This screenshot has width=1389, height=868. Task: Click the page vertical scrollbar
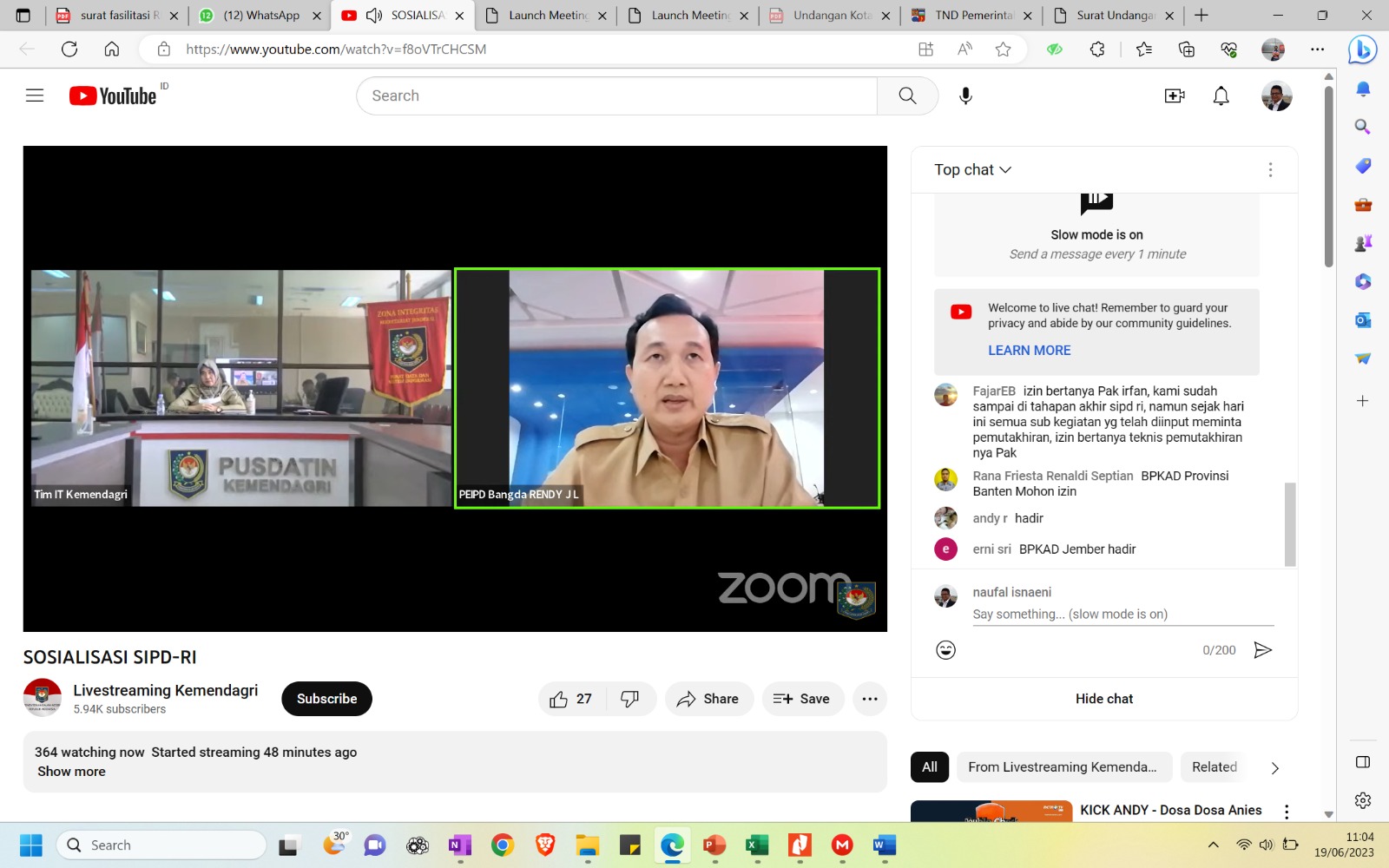click(1328, 177)
